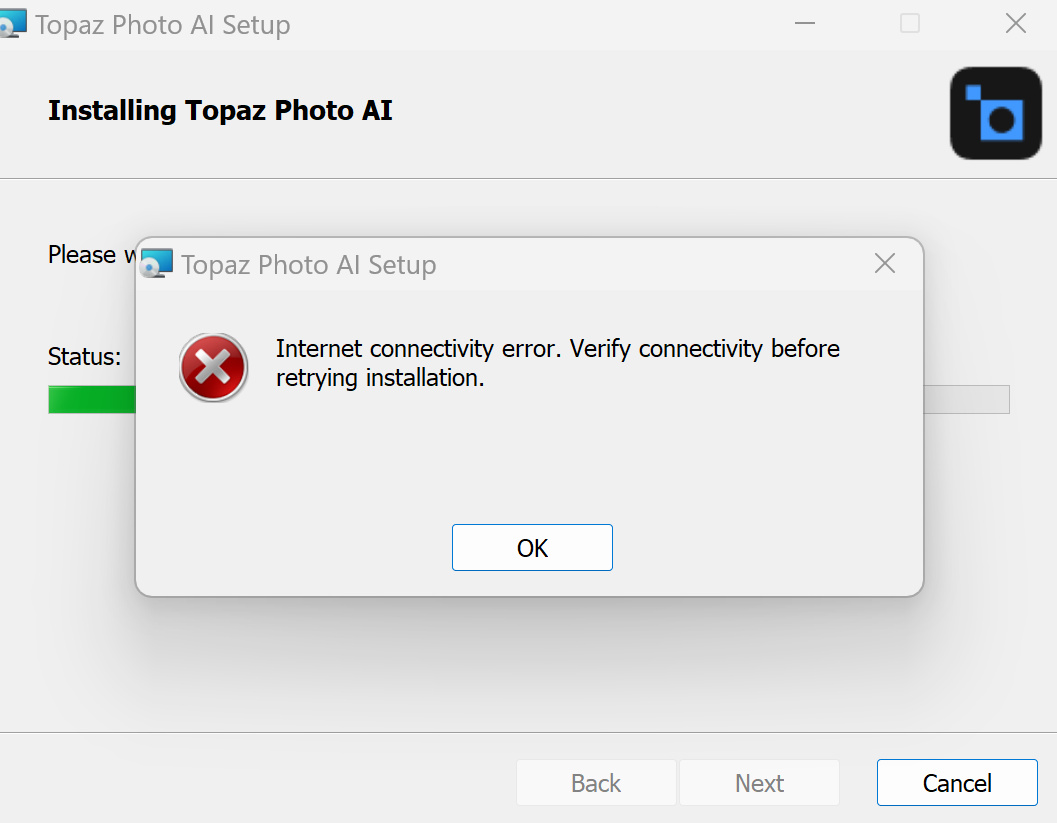Screen dimensions: 1057x823
Task: Click the setup icon in the error dialog title bar
Action: 157,264
